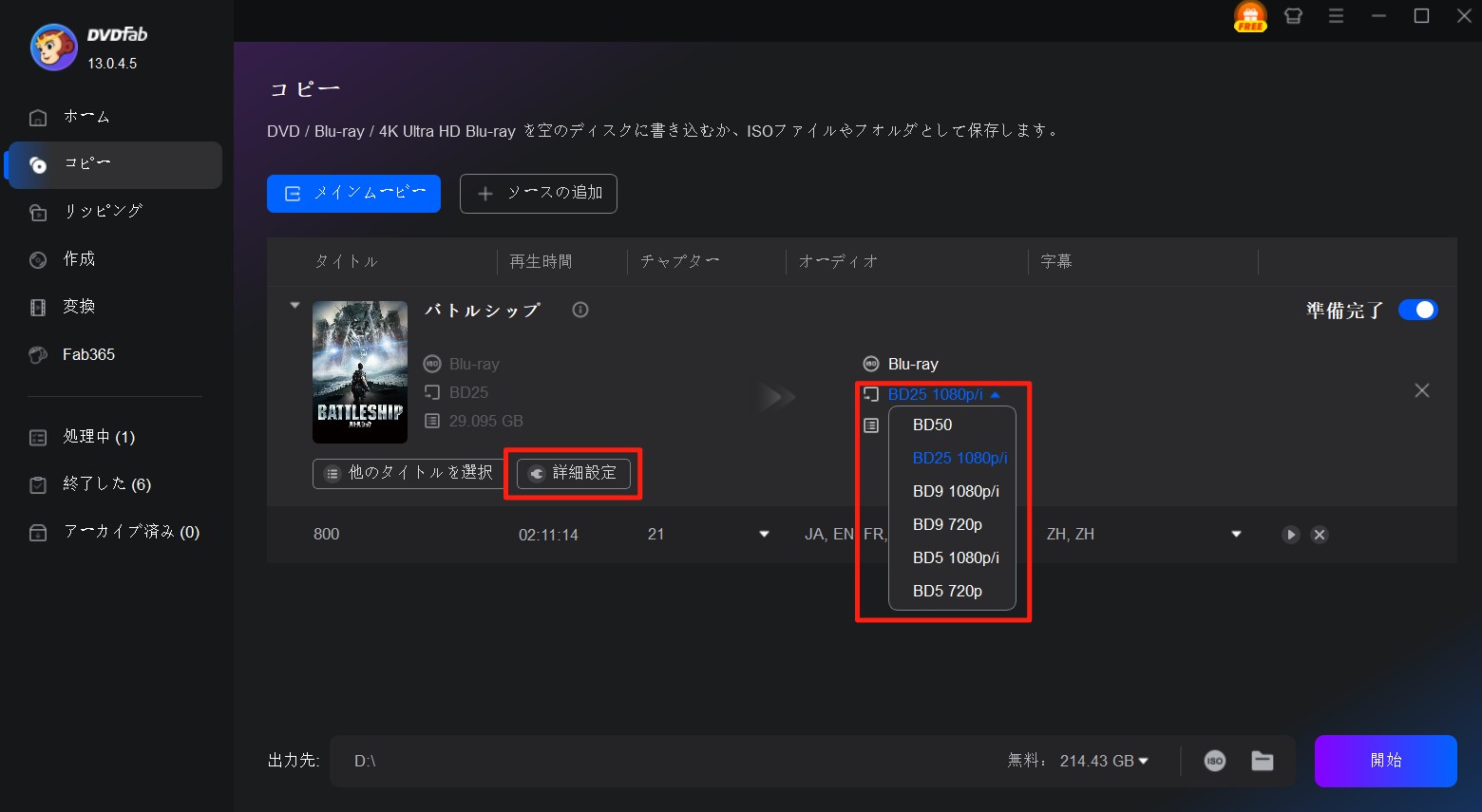Click the メインムービー mode button
Screen dimensions: 1482x812
pyautogui.click(x=353, y=194)
